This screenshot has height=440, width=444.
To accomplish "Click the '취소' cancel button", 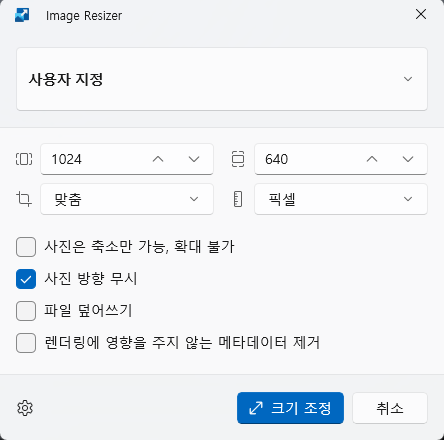I will [x=390, y=408].
